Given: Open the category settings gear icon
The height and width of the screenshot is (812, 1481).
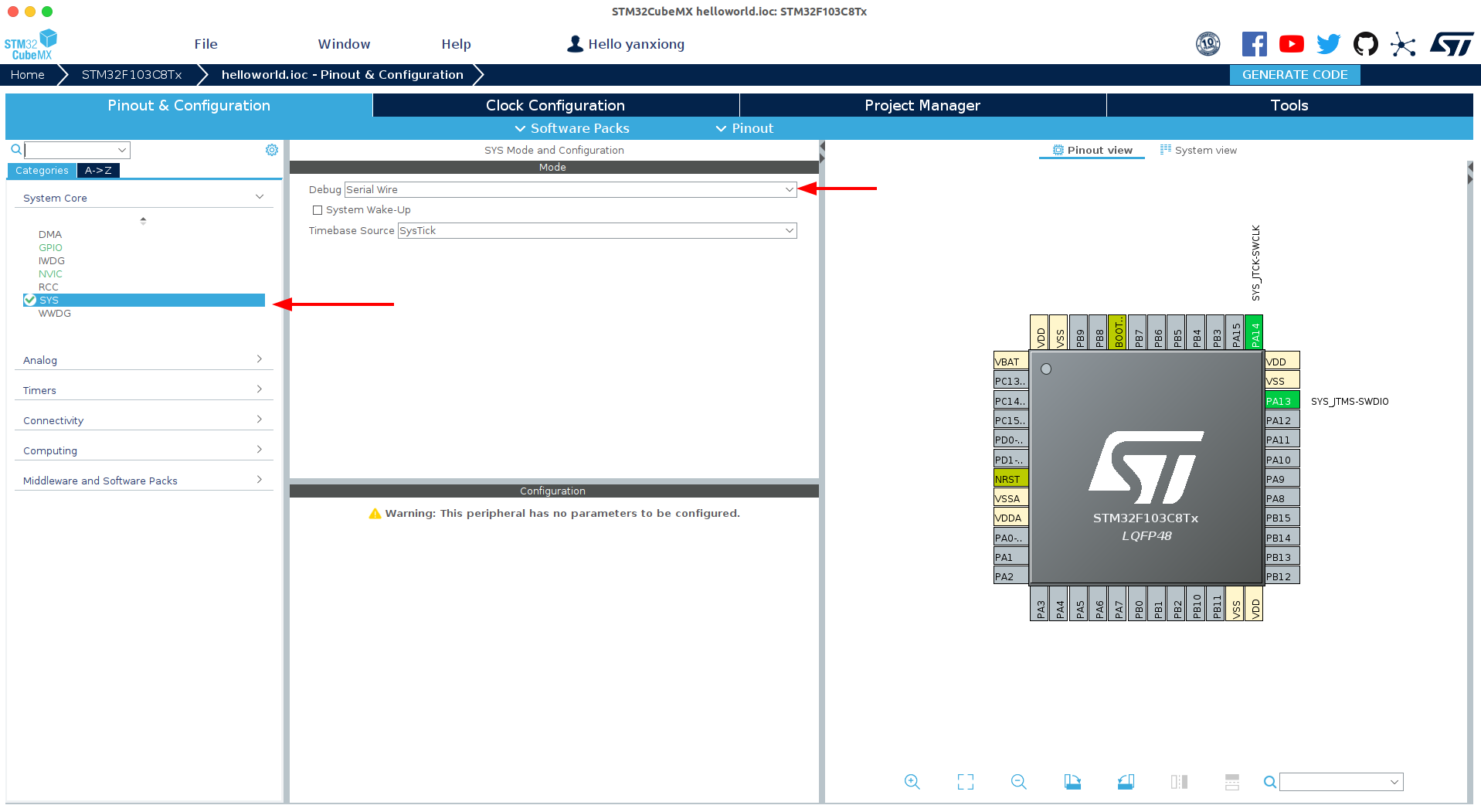Looking at the screenshot, I should tap(272, 150).
